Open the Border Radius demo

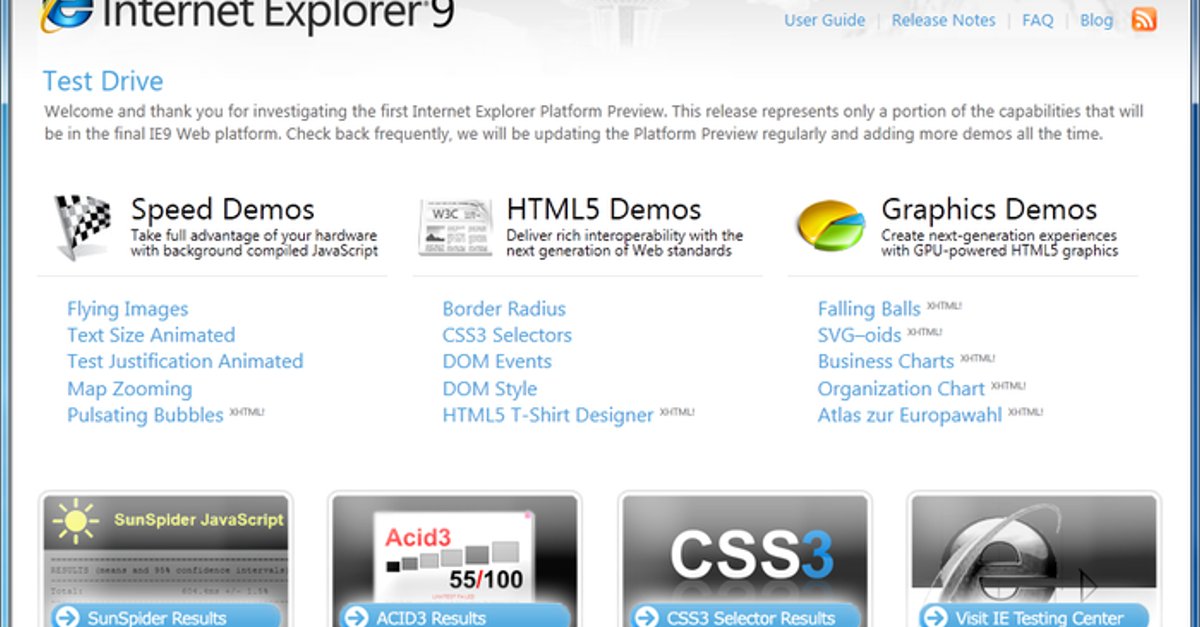click(x=504, y=309)
